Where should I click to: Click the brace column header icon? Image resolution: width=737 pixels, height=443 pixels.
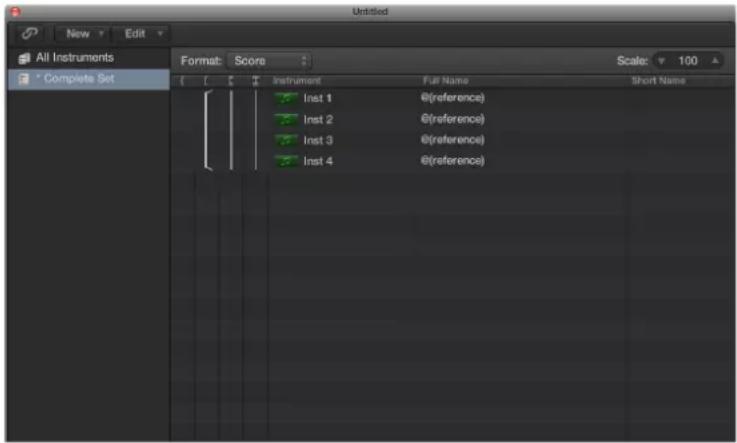[182, 81]
